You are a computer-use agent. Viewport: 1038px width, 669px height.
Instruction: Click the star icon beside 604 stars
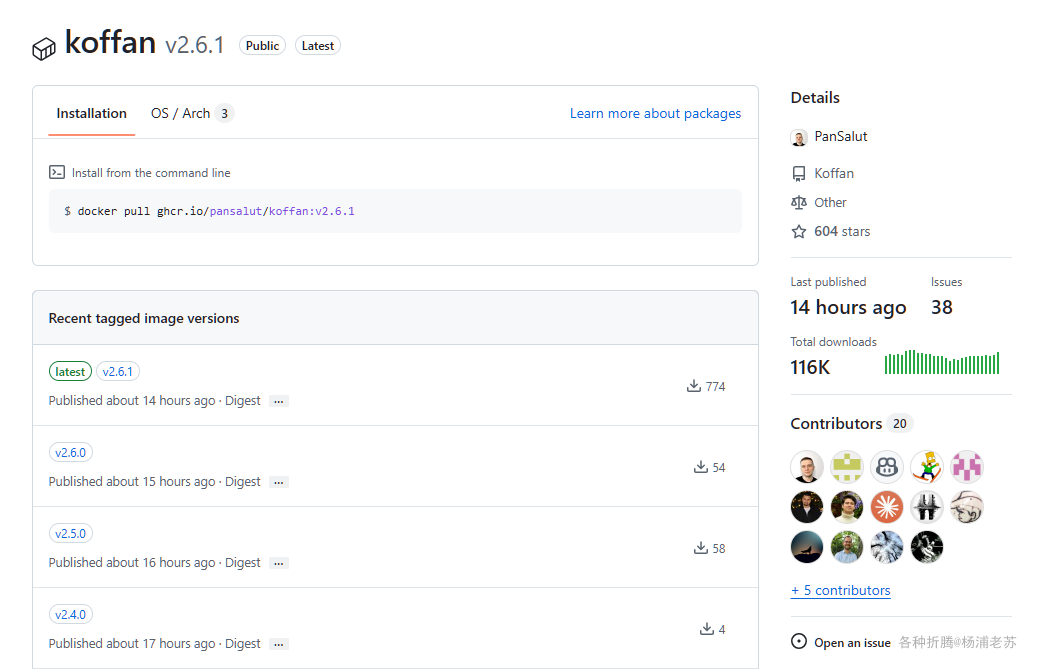pyautogui.click(x=799, y=232)
